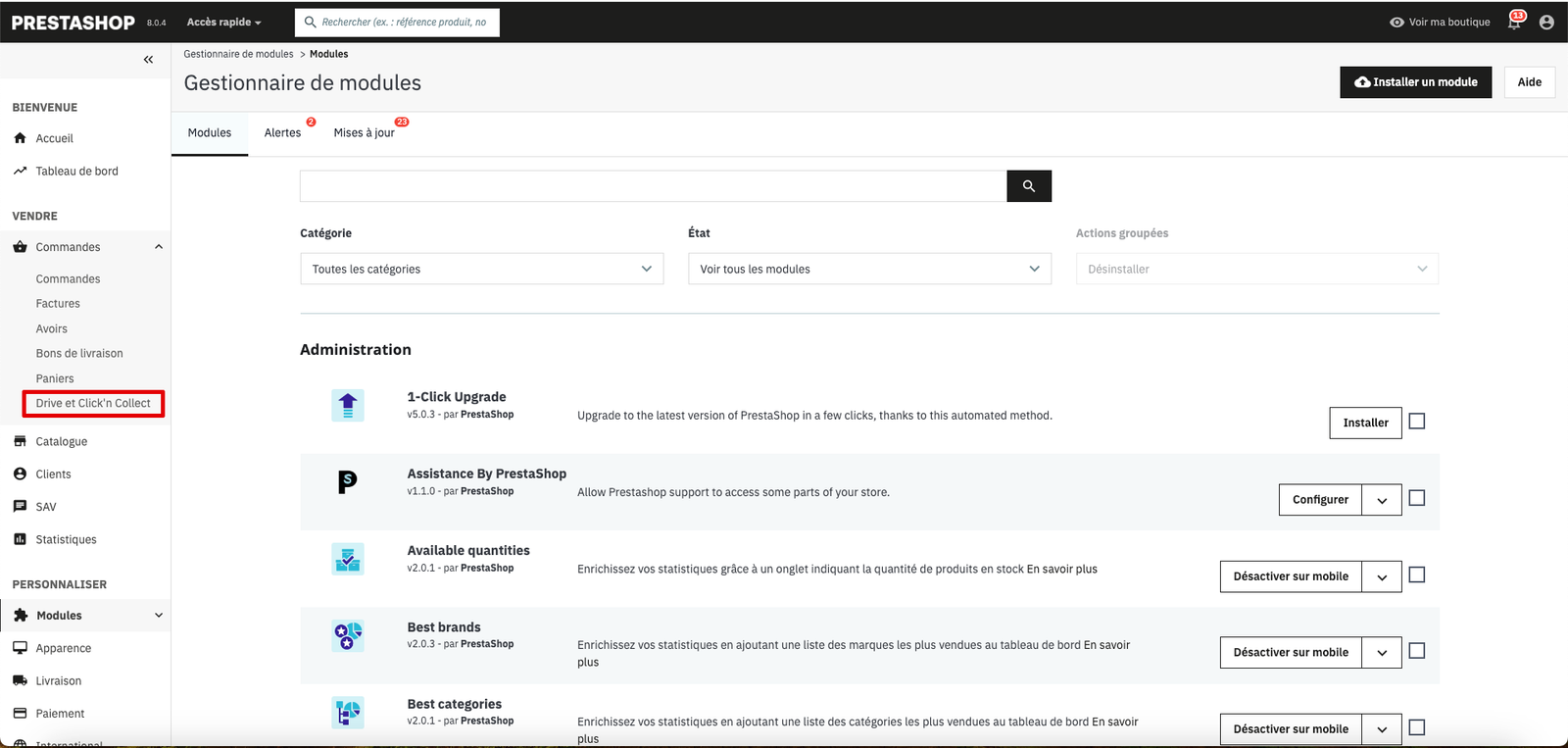
Task: Select the Modules tab
Action: tap(210, 133)
